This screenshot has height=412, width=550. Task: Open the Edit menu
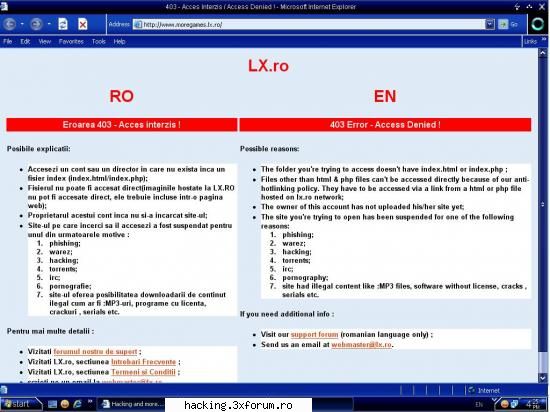tap(25, 41)
